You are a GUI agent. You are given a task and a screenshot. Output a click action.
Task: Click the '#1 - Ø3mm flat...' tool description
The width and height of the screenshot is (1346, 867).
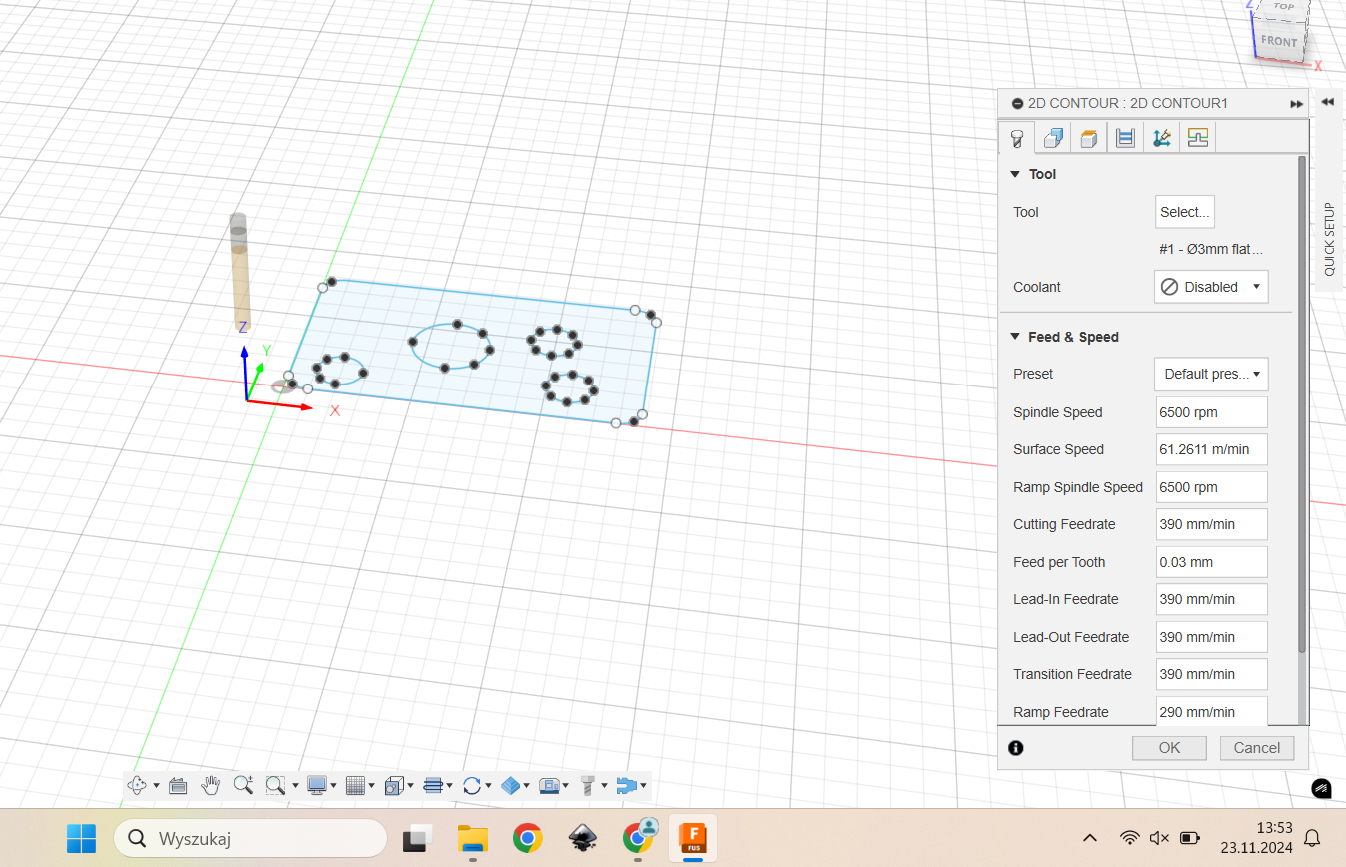click(1211, 250)
